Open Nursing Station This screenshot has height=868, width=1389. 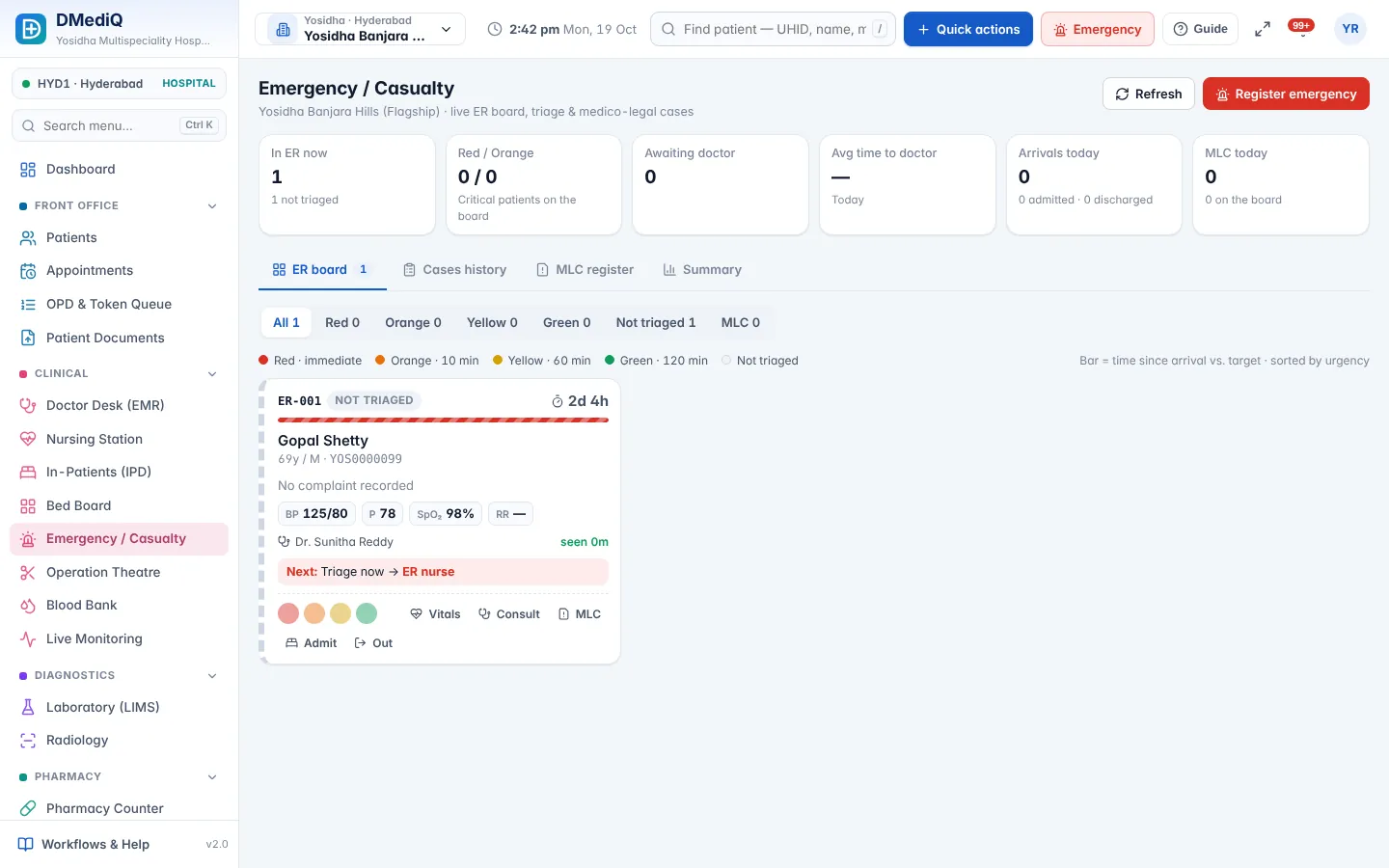tap(119, 439)
